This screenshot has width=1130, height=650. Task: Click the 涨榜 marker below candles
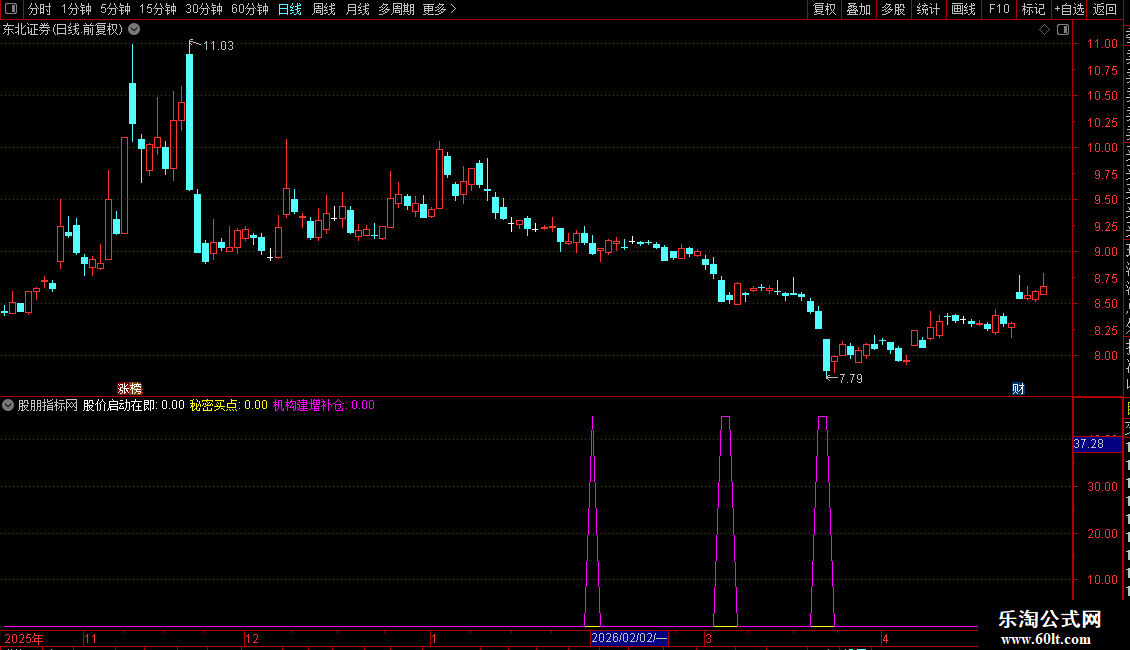tap(130, 388)
